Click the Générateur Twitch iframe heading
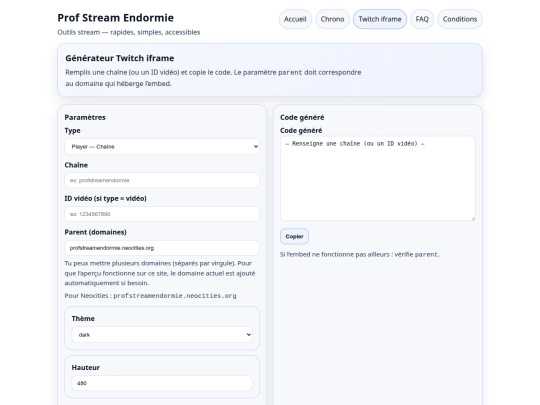 coord(120,58)
